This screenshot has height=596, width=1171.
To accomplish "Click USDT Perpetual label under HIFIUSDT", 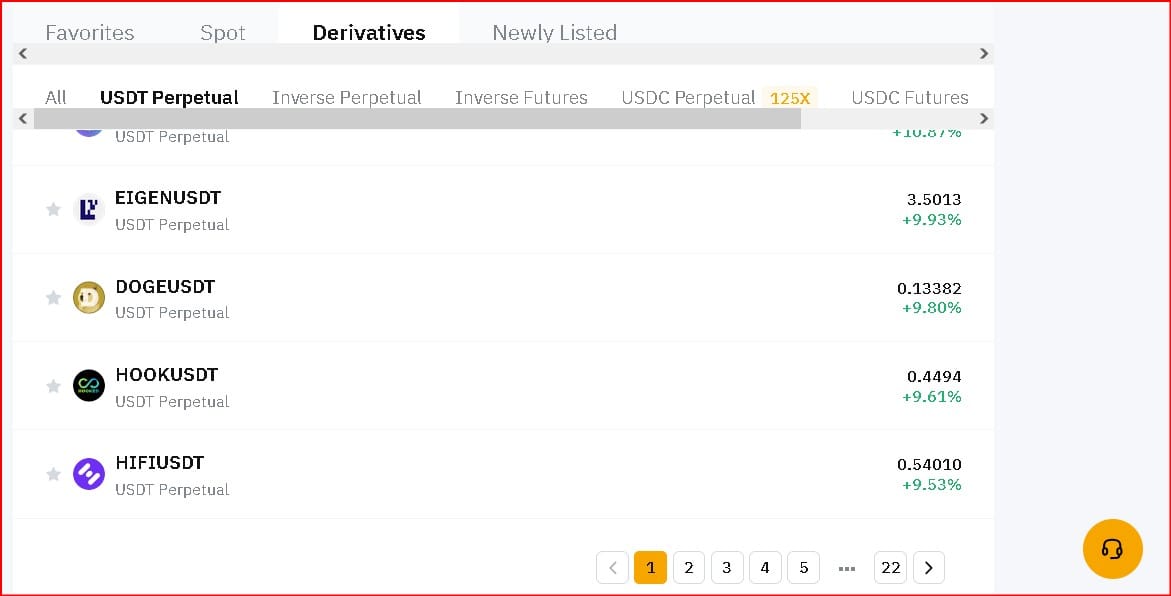I will coord(172,490).
